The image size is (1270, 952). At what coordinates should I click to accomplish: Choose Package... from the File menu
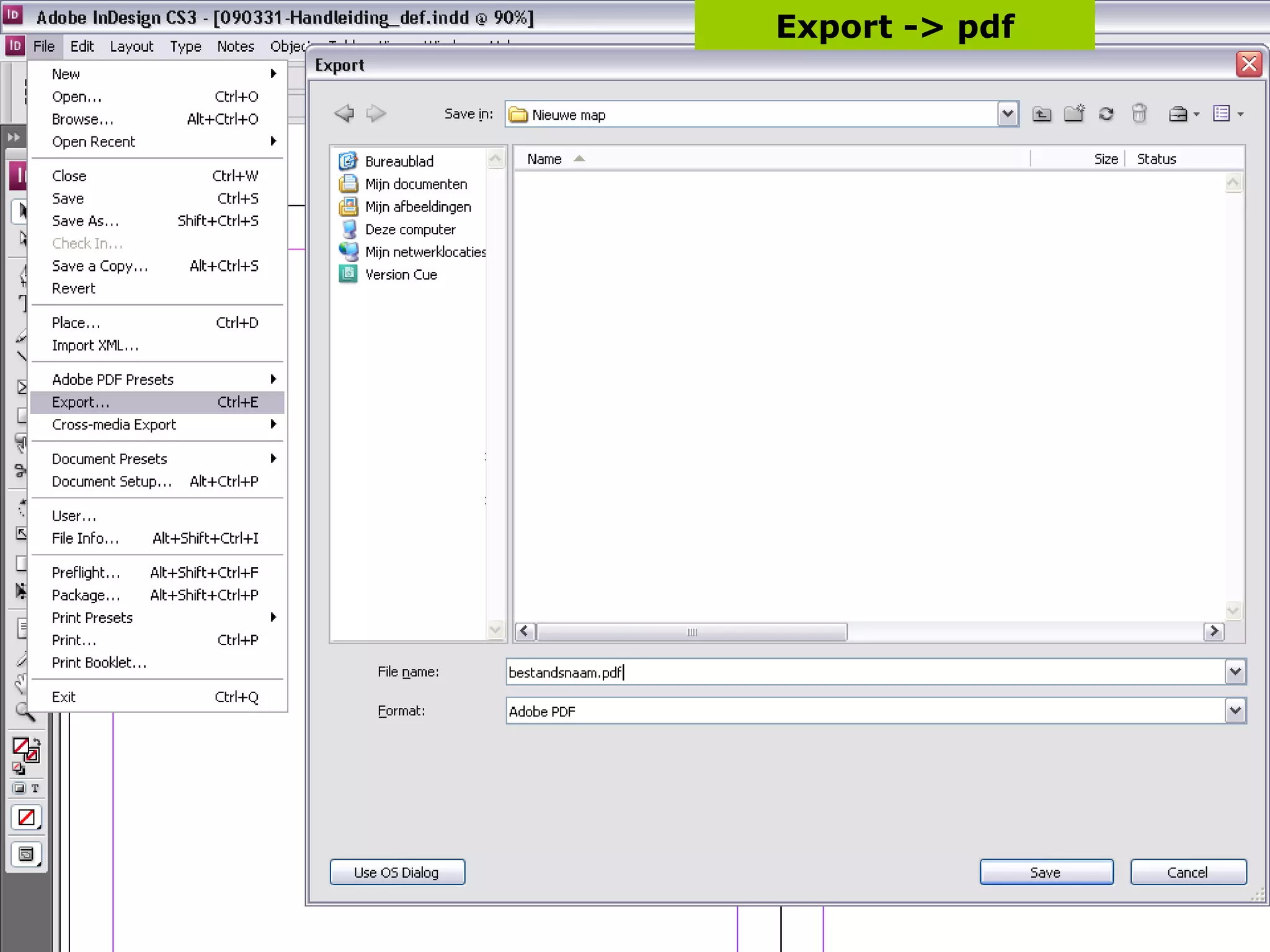coord(158,595)
